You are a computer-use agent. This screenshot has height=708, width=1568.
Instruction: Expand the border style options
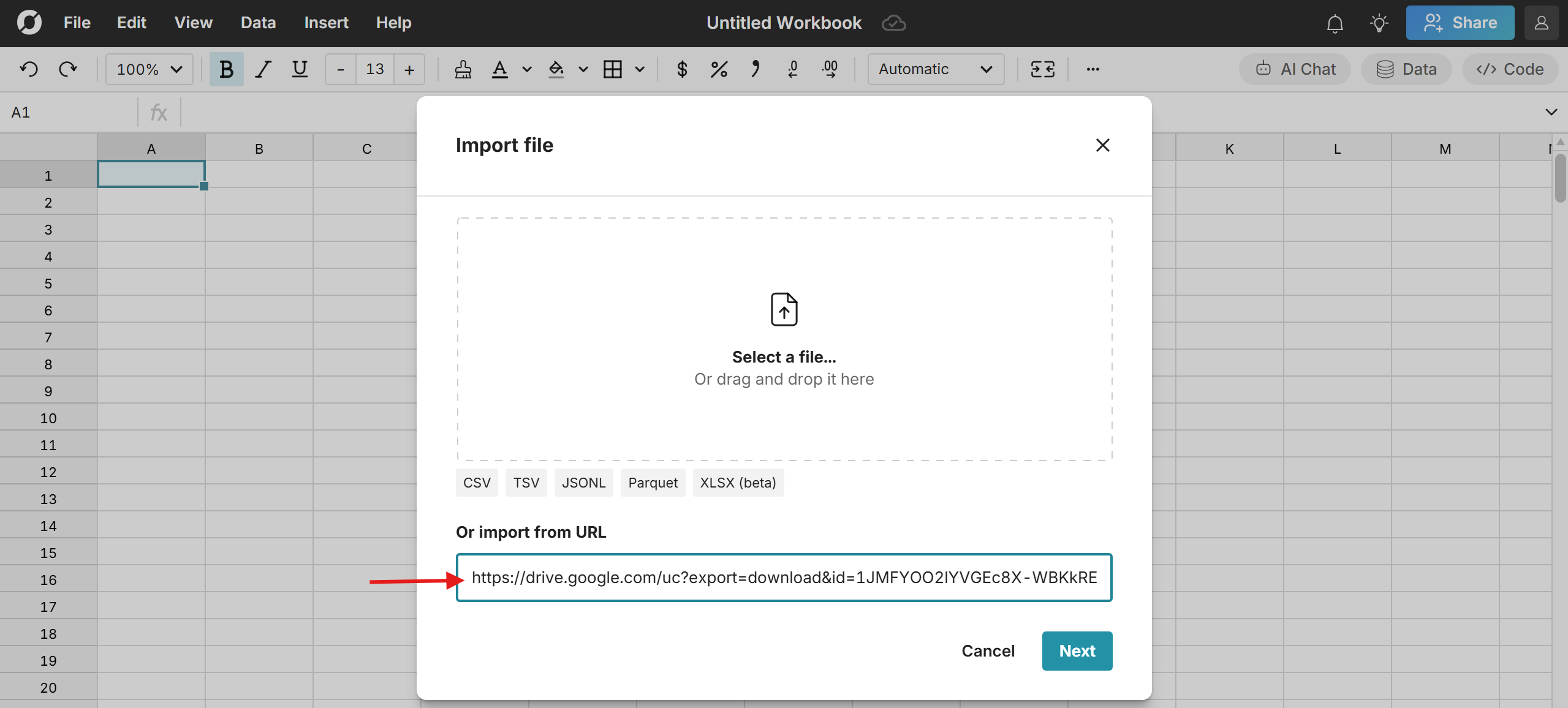(x=640, y=69)
